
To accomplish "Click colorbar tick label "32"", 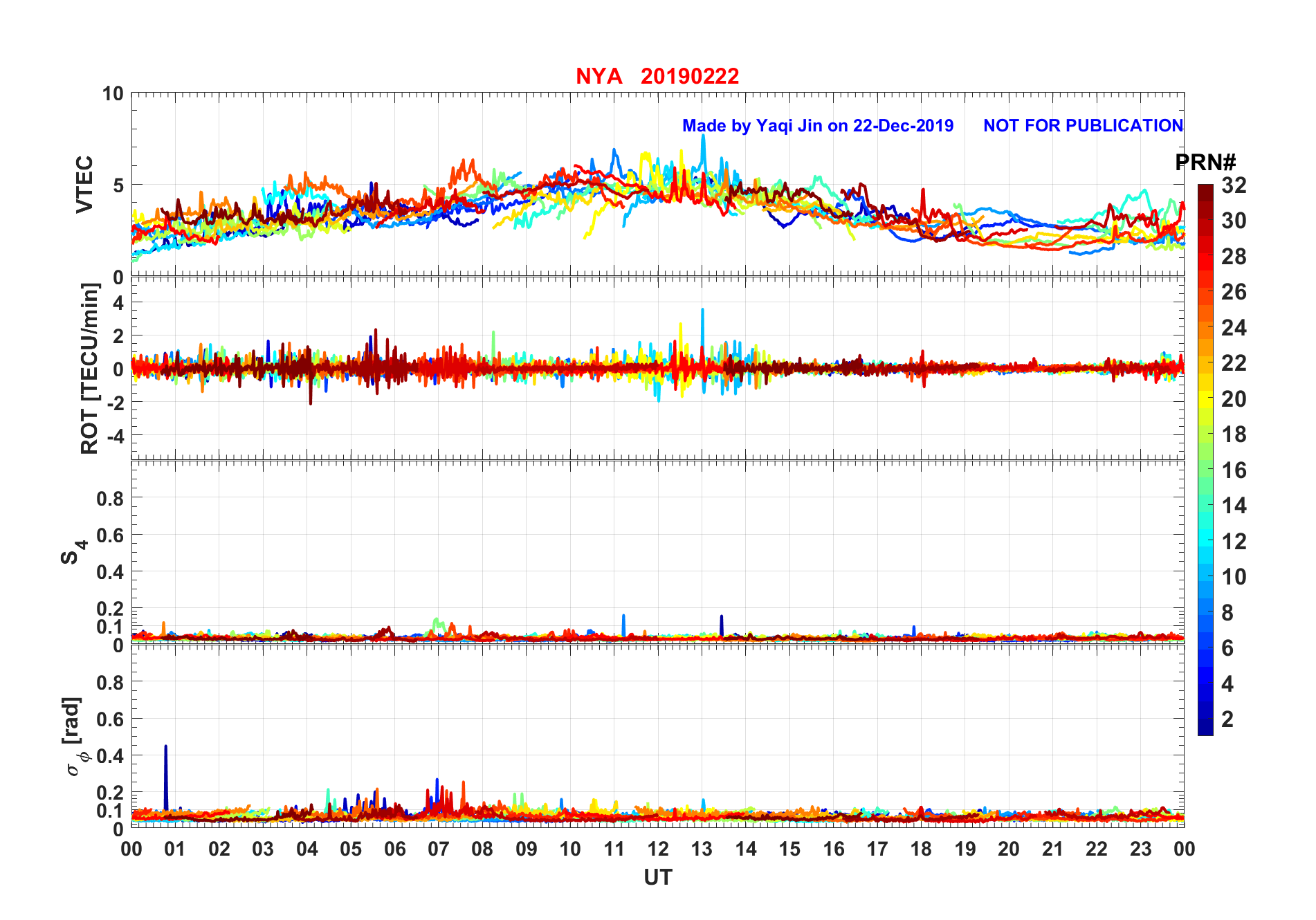I will [1234, 185].
